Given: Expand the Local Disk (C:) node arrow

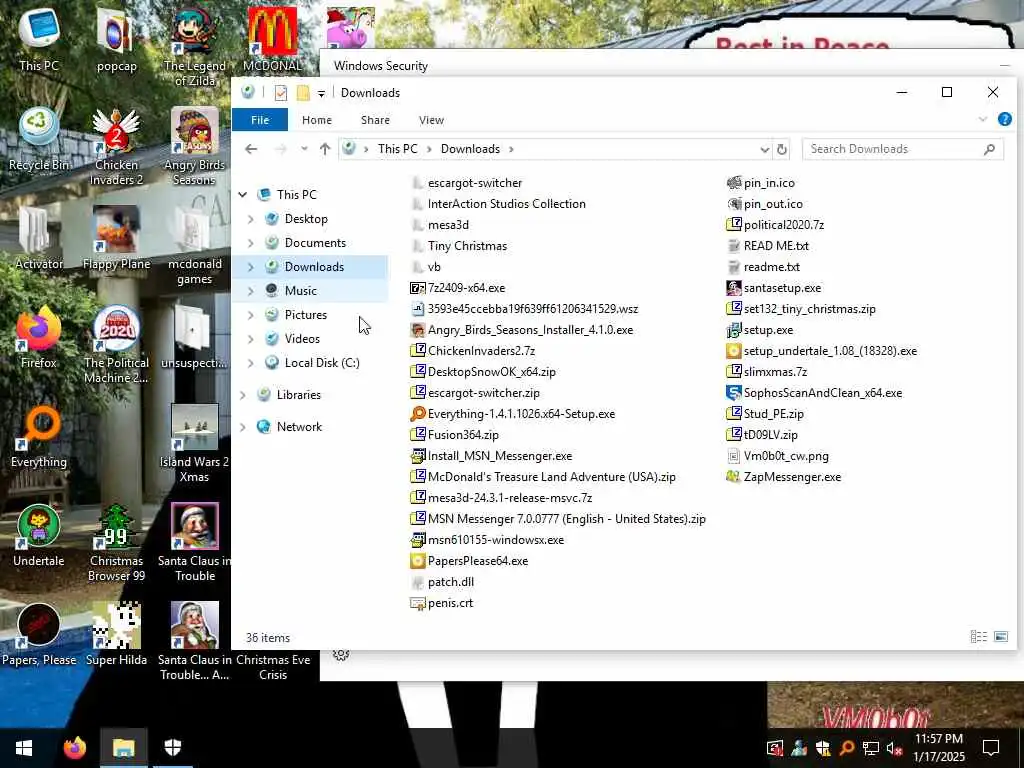Looking at the screenshot, I should coord(251,363).
